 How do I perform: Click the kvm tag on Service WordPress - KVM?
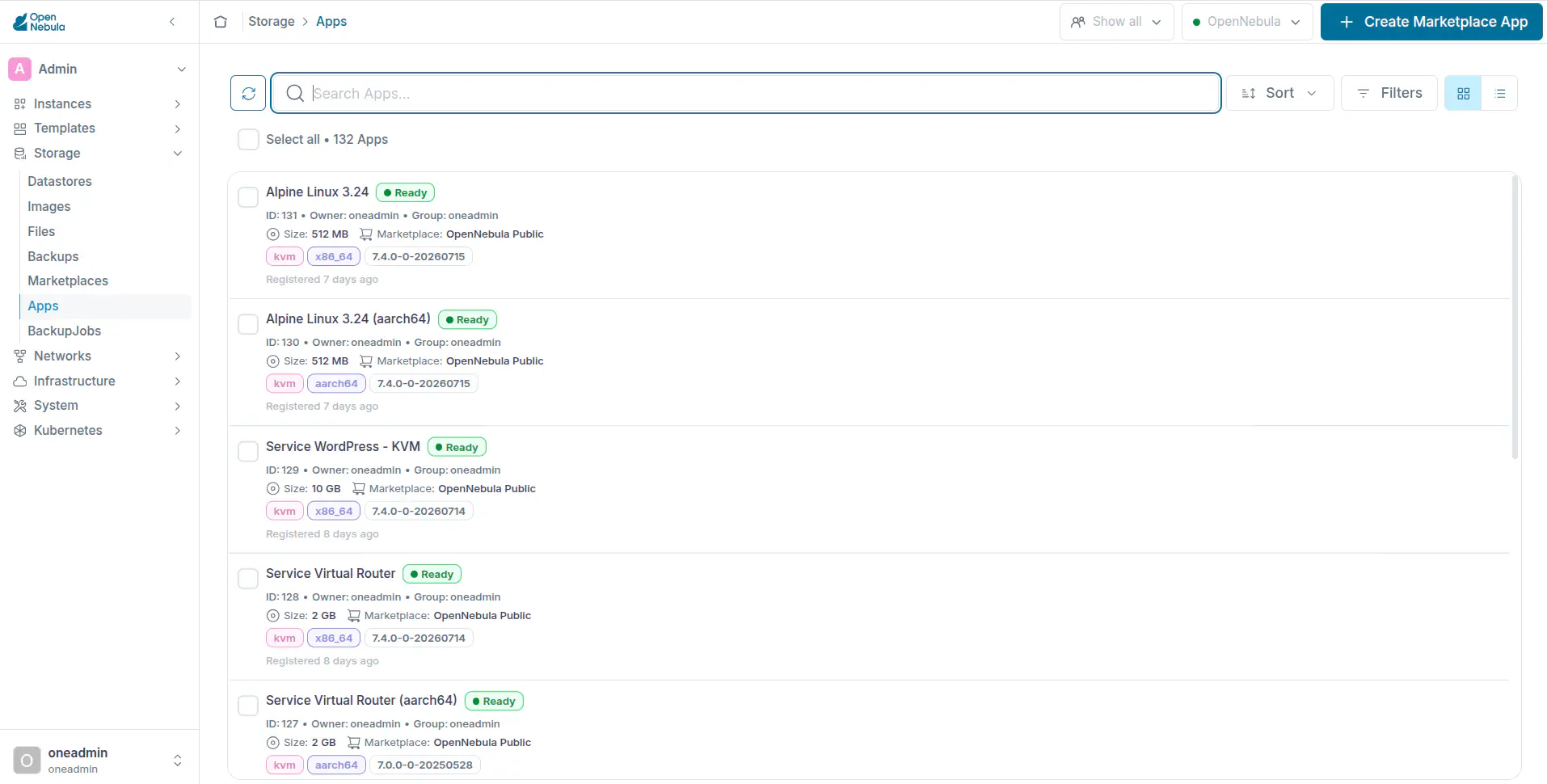coord(285,512)
